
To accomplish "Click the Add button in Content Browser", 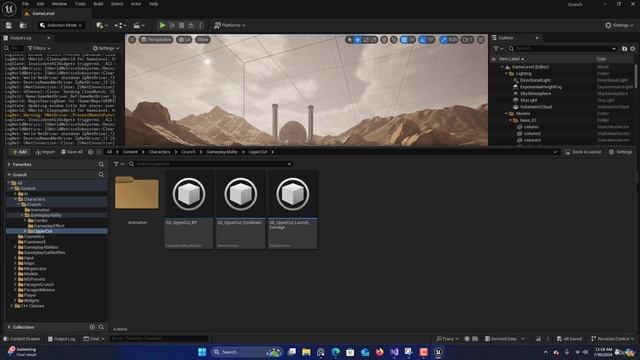I will coord(19,152).
